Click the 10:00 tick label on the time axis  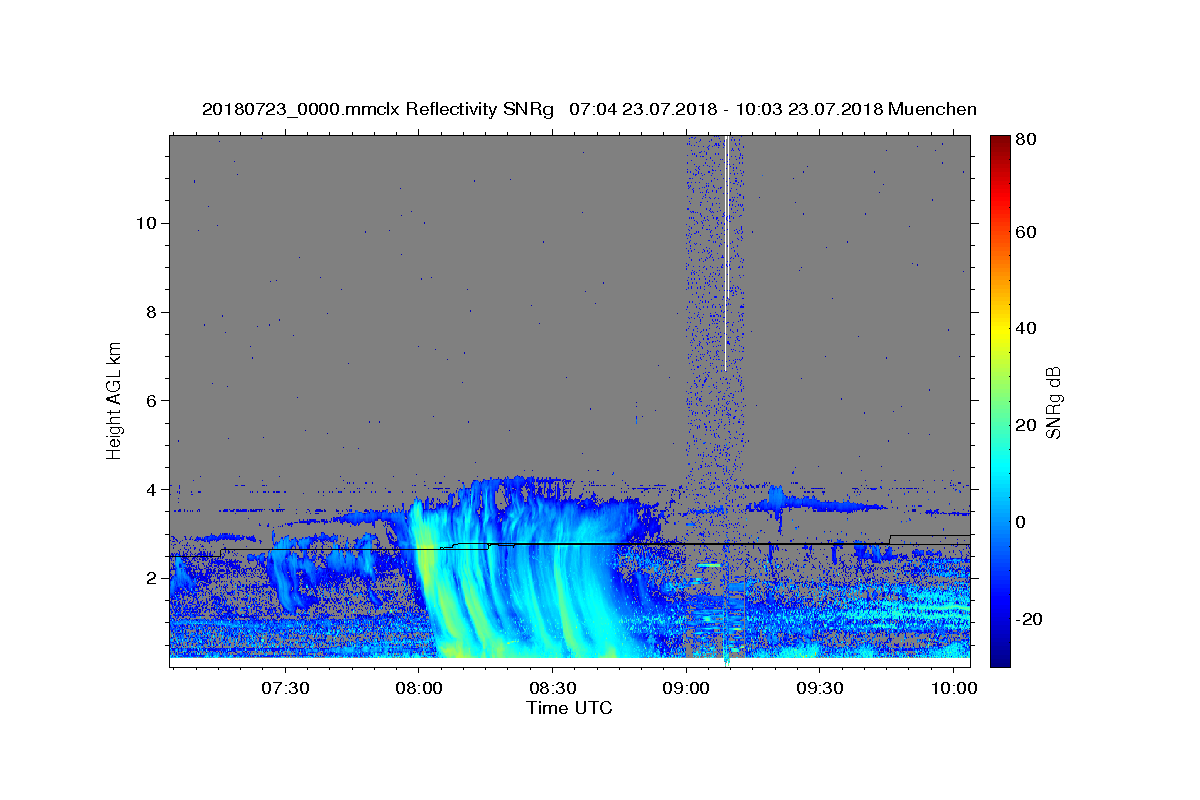(x=953, y=689)
